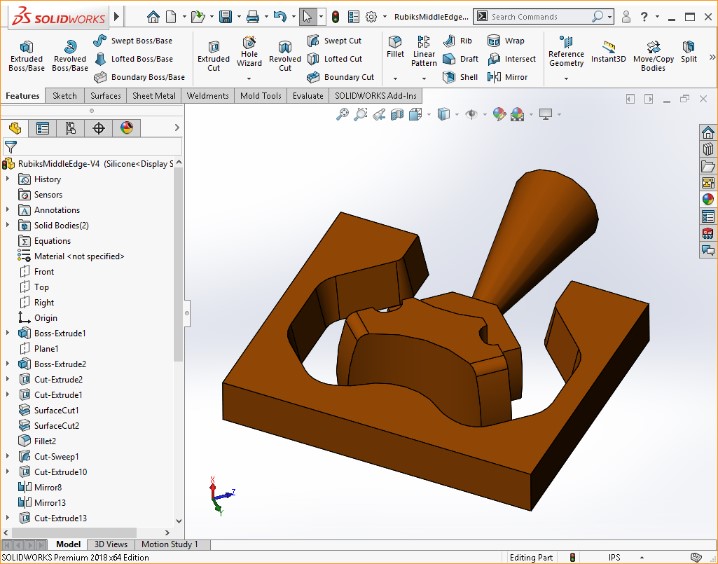
Task: Open the FeatureManager design tree tab
Action: coord(15,128)
